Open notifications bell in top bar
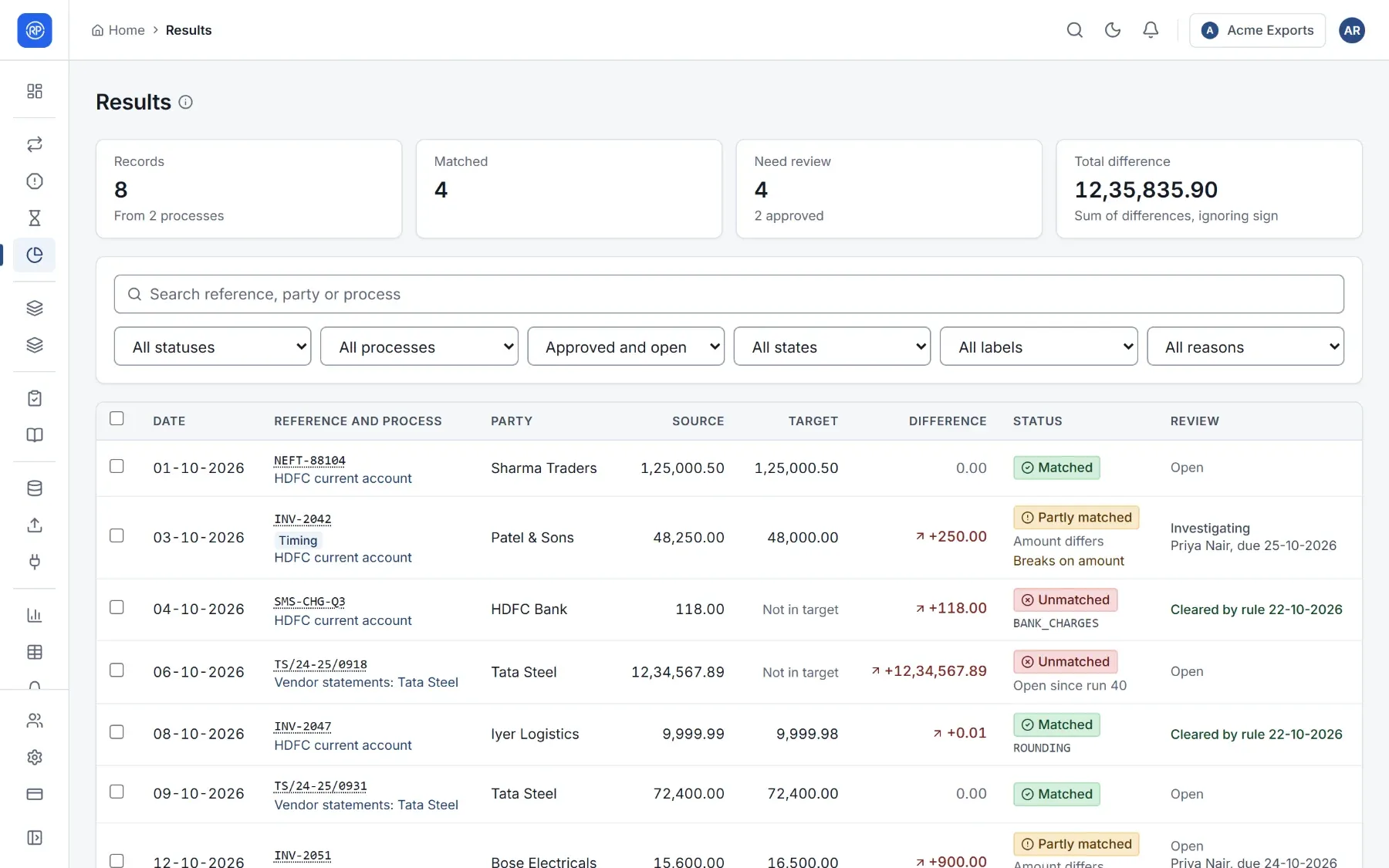This screenshot has height=868, width=1389. (1151, 30)
